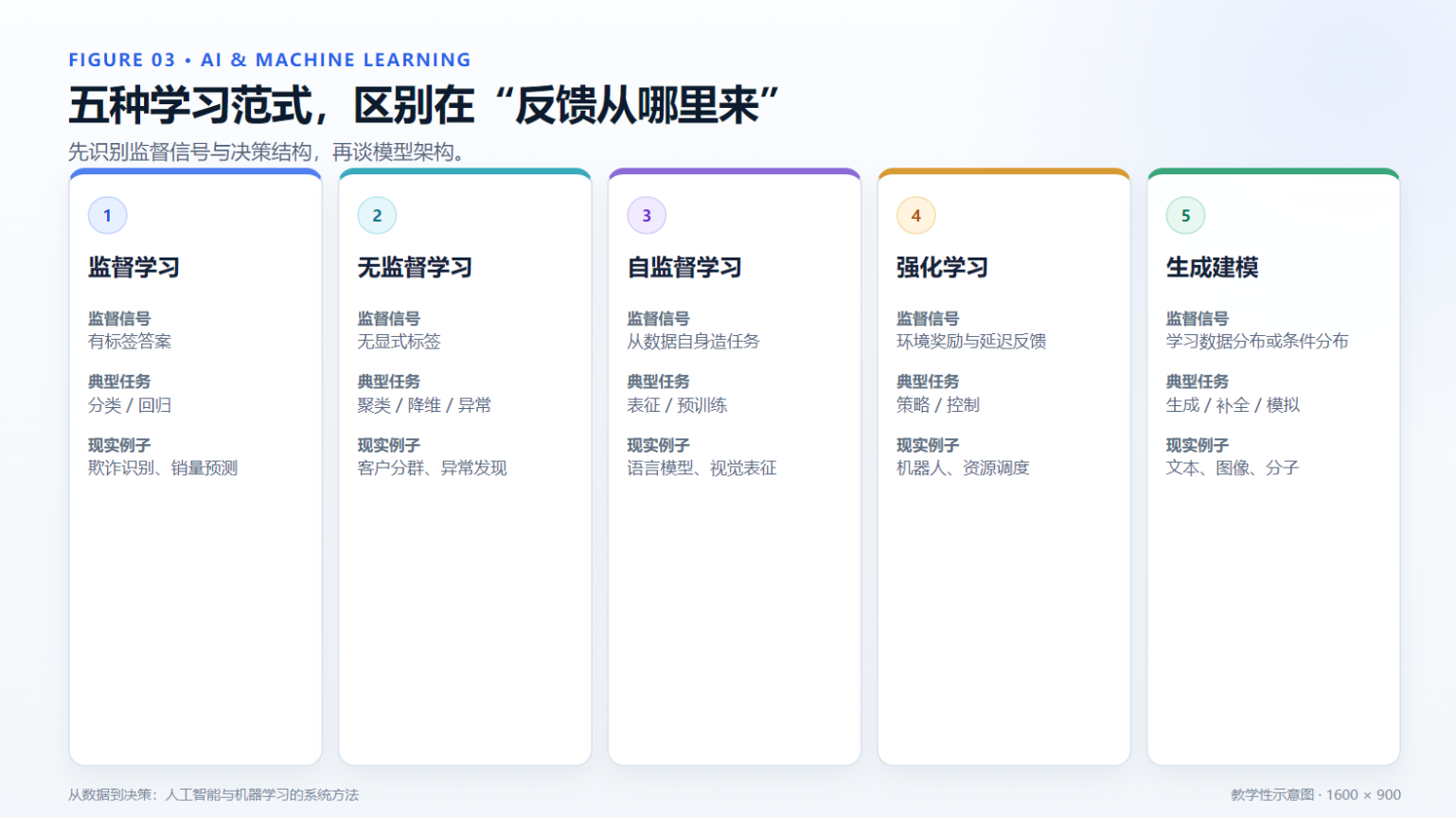
Task: Click the FIGURE 03 · AI & MACHINE LEARNING label
Action: click(270, 60)
